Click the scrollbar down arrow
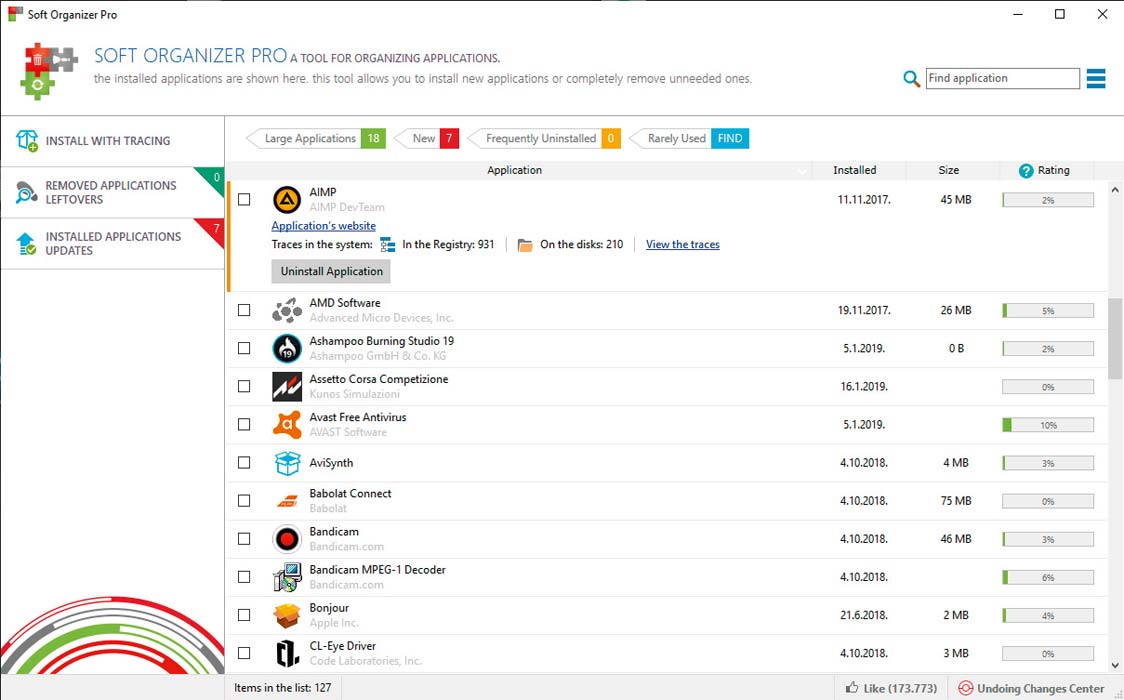 [1115, 666]
